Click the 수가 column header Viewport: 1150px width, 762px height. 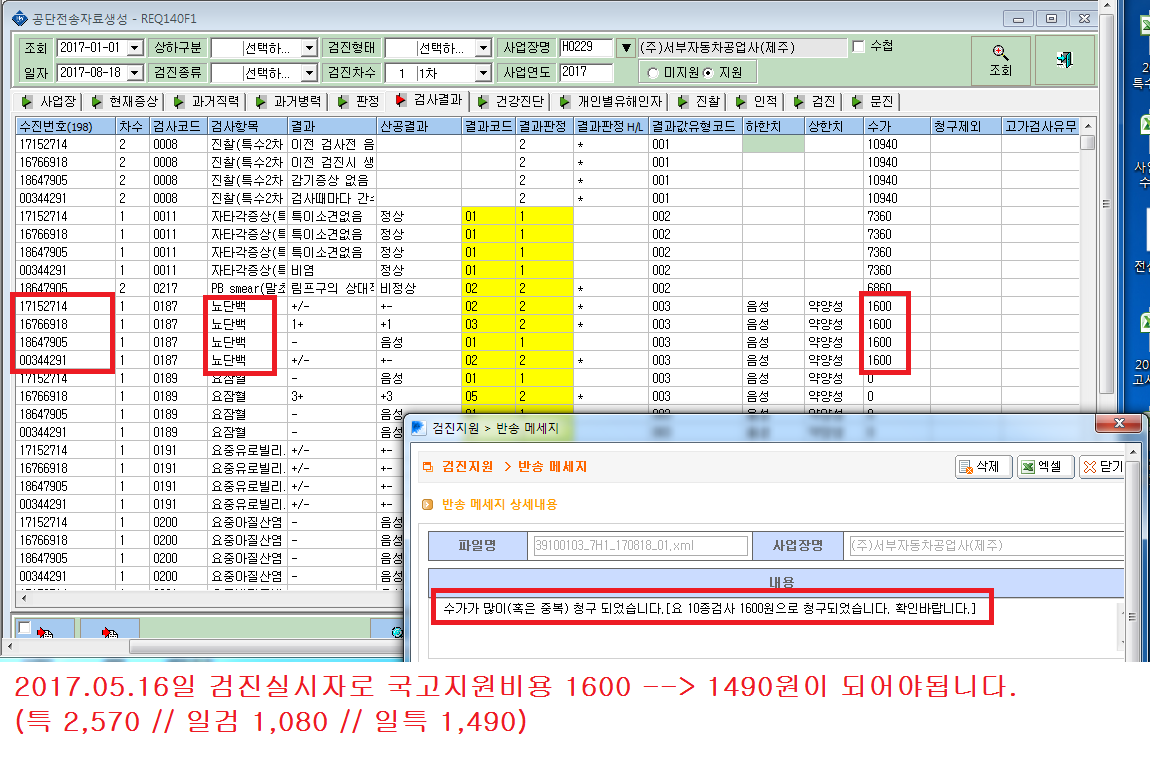point(897,126)
